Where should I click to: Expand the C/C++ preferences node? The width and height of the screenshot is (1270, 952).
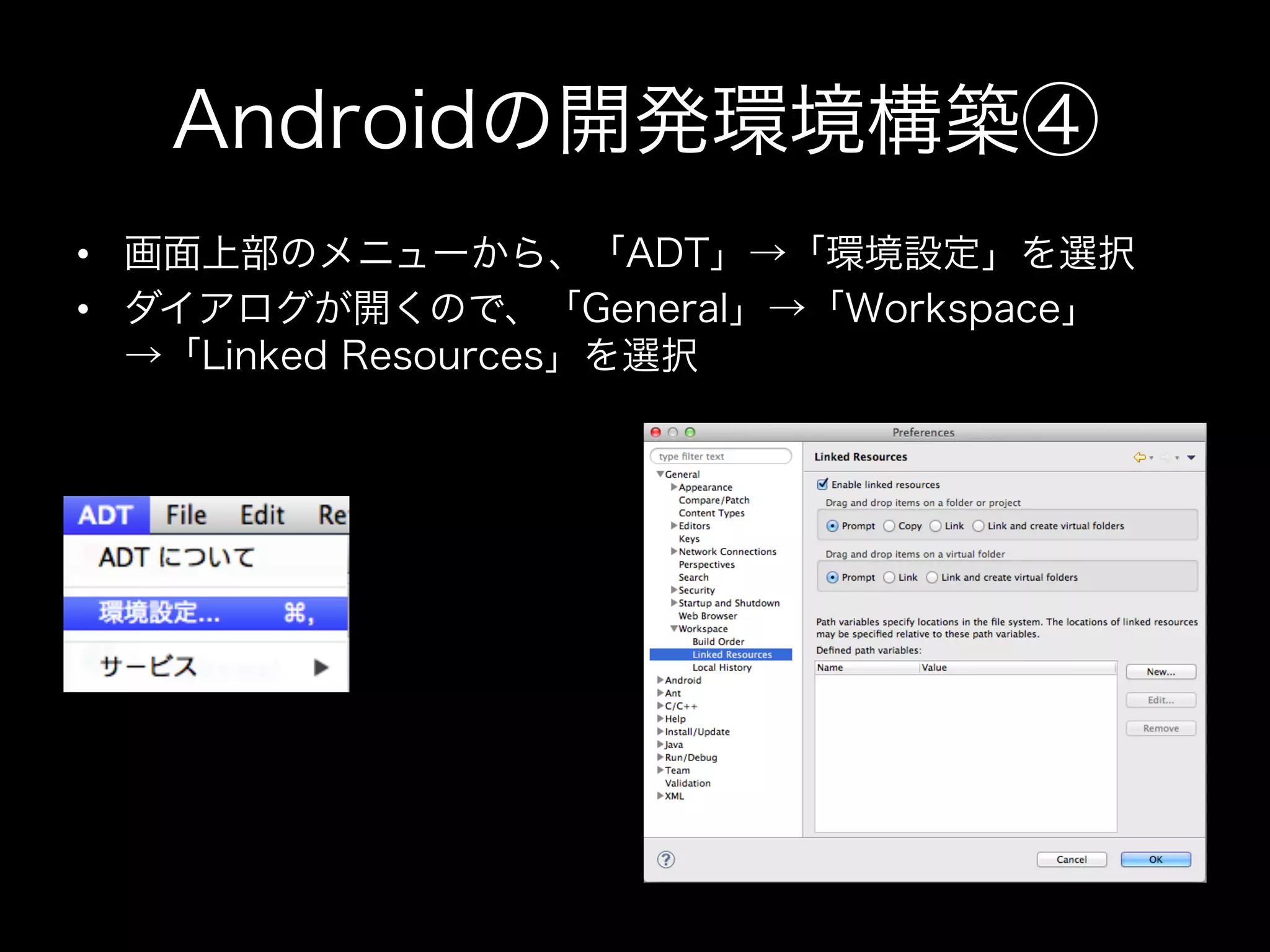tap(660, 705)
